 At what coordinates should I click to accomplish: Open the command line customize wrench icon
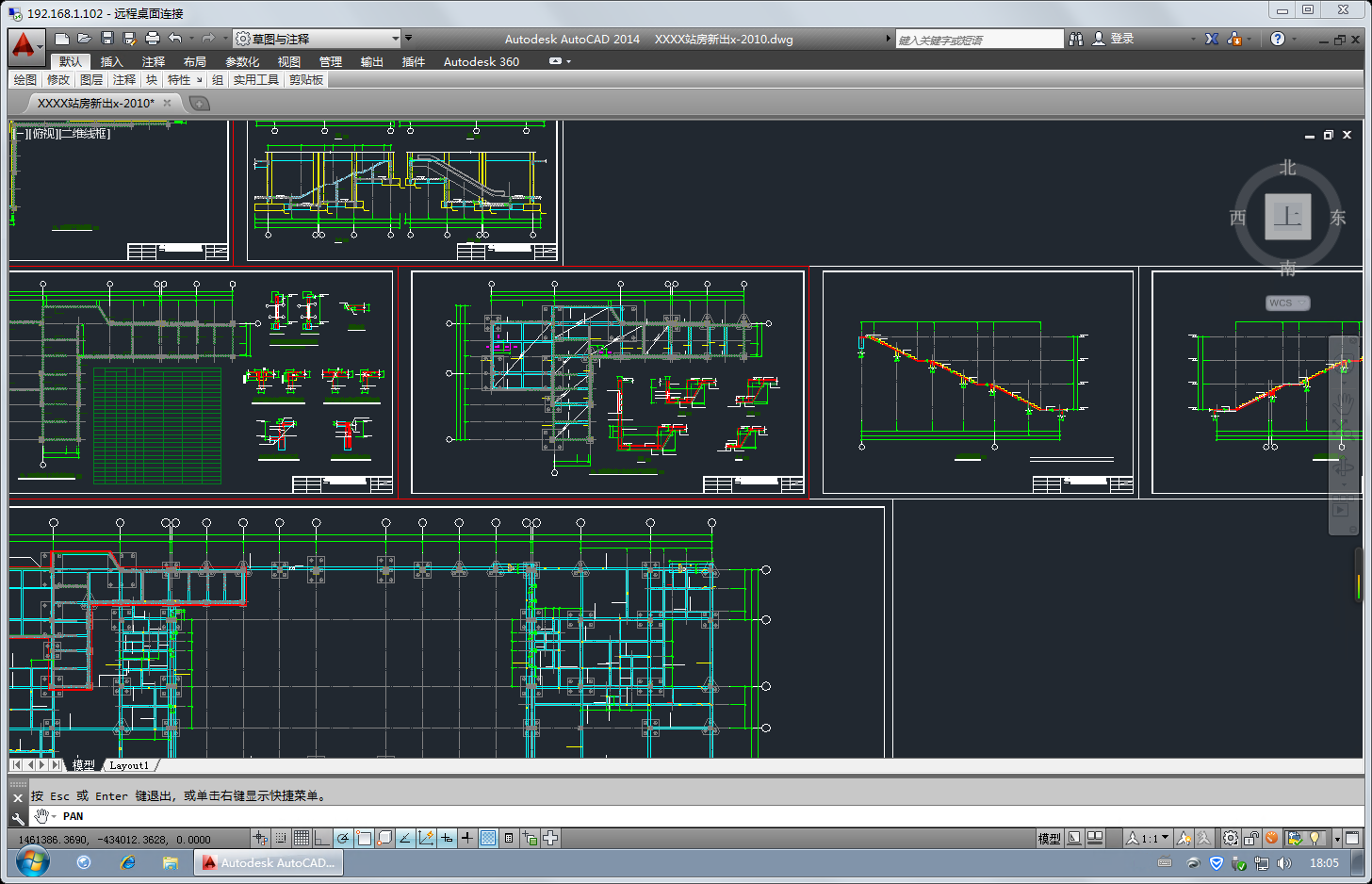pyautogui.click(x=18, y=818)
